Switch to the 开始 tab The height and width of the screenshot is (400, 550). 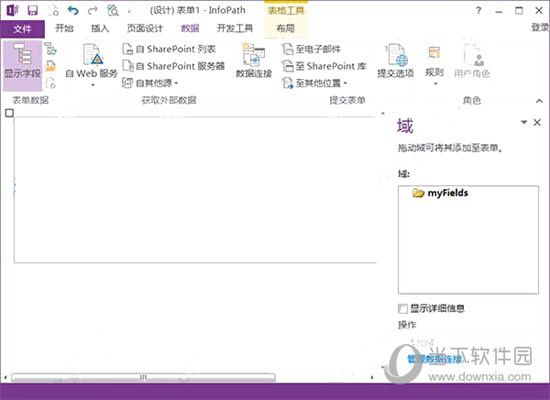coord(64,28)
